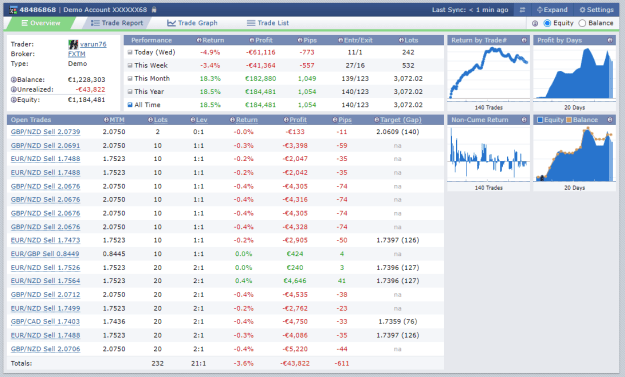Open the Non-Cume Return chart

489,153
